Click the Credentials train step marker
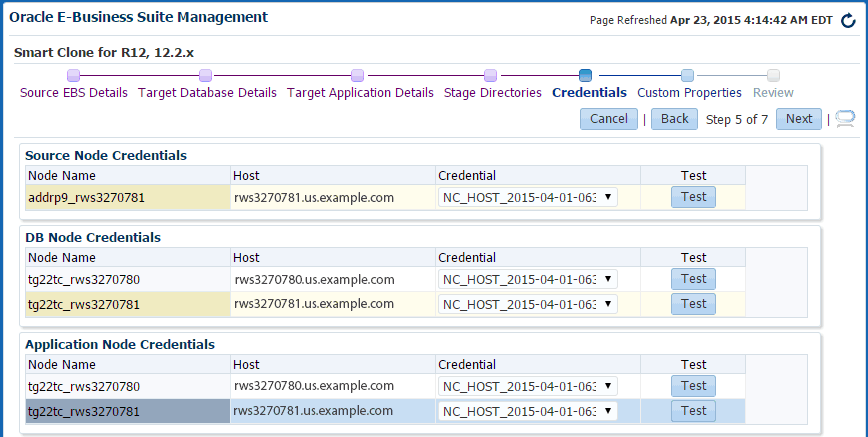868x437 pixels. click(x=585, y=75)
